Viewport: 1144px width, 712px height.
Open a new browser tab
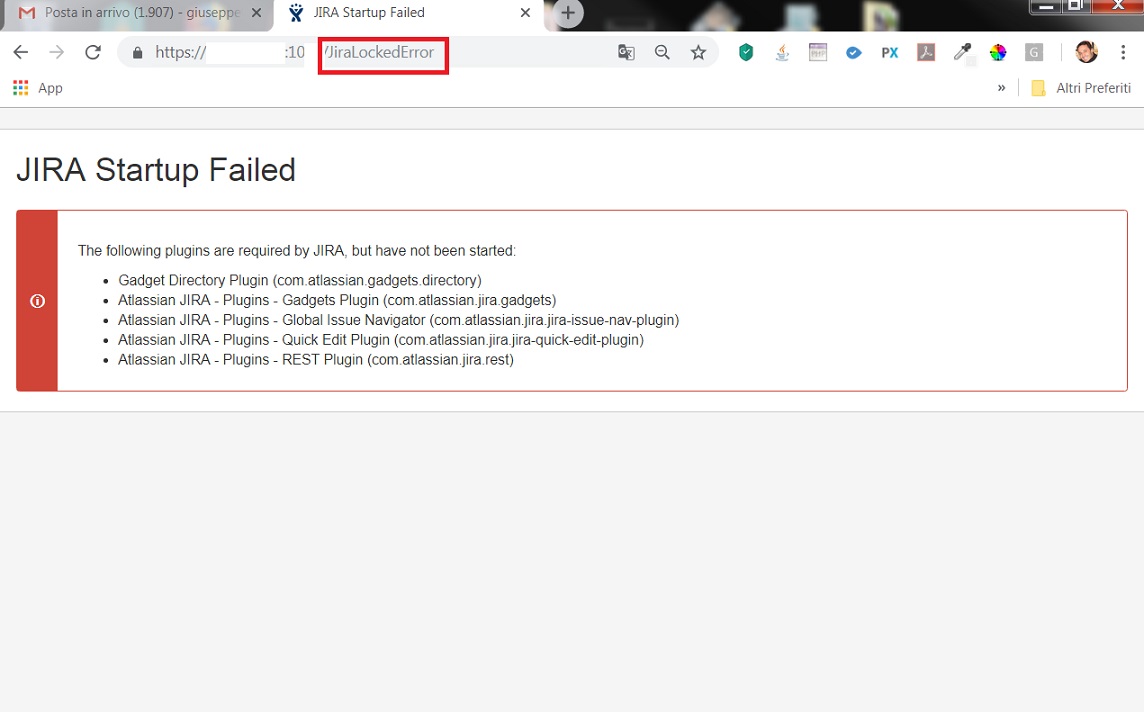tap(568, 13)
